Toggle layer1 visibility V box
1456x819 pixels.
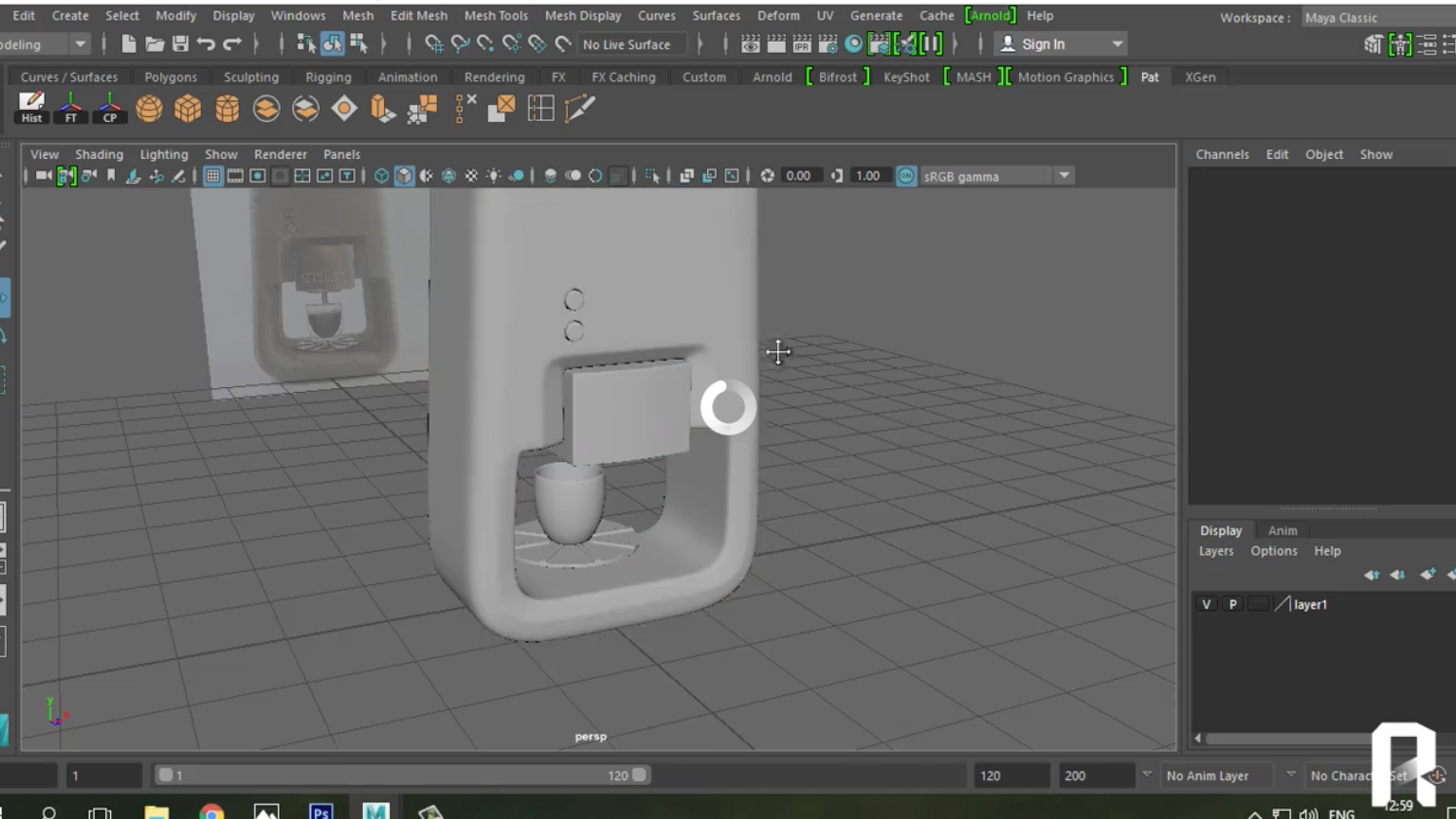(1206, 604)
